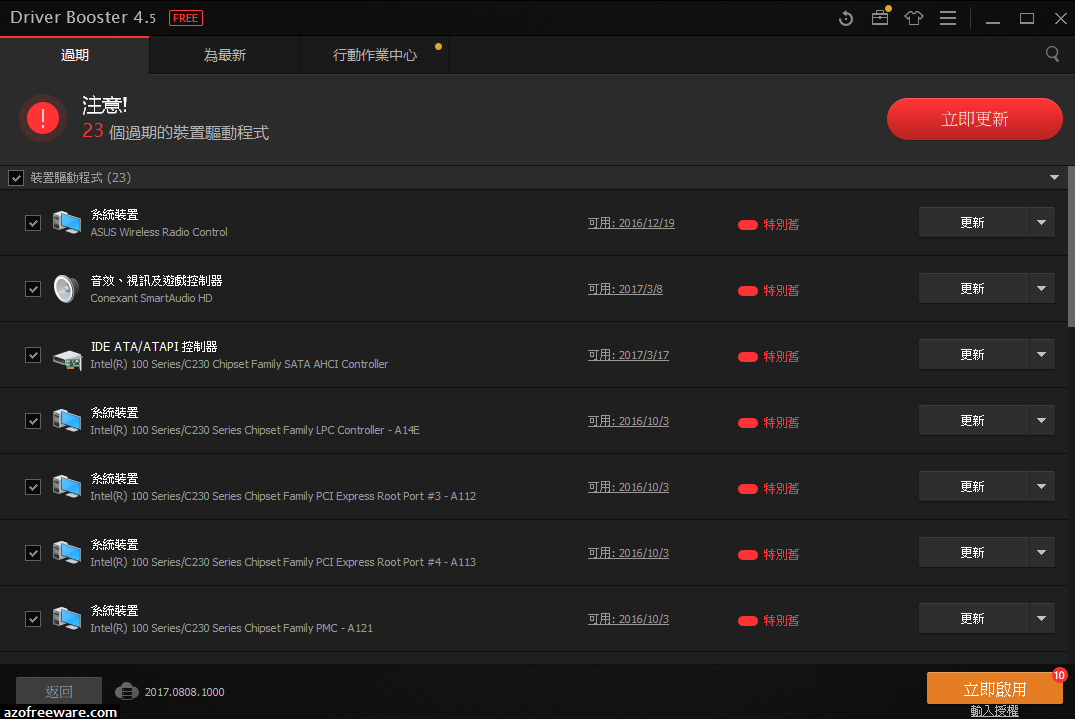Click the red notification badge showing 10
The width and height of the screenshot is (1075, 719).
(x=1059, y=675)
